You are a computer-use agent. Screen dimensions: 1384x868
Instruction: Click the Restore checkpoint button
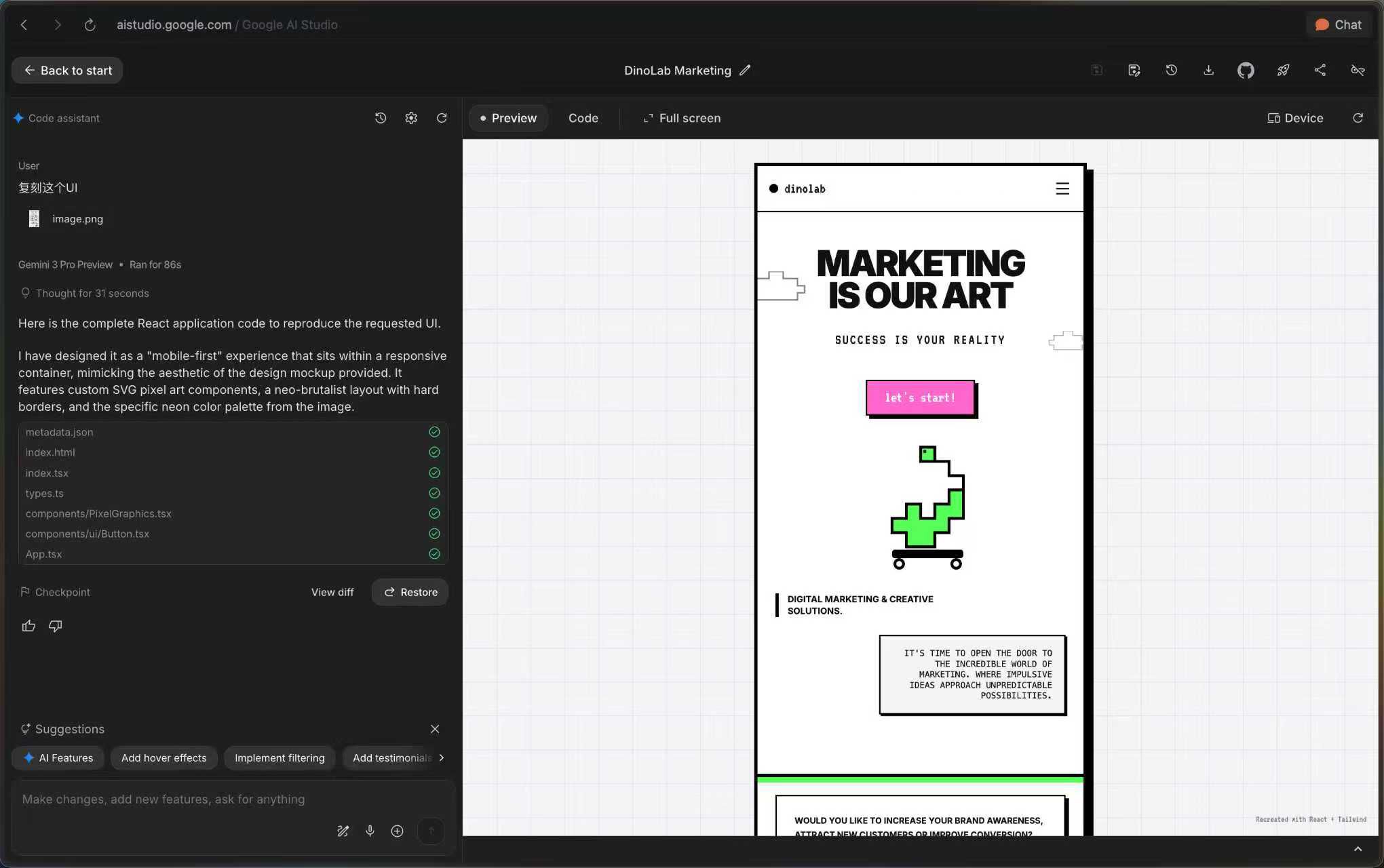pos(410,592)
